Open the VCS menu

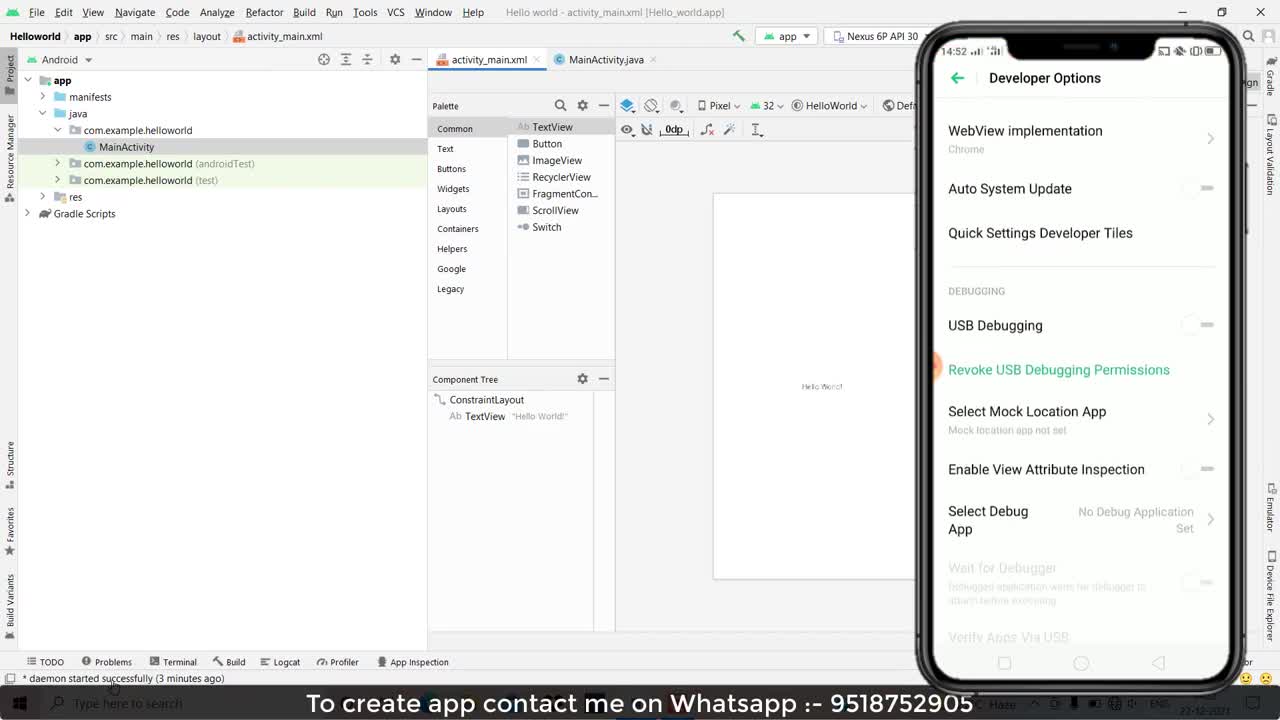[395, 12]
